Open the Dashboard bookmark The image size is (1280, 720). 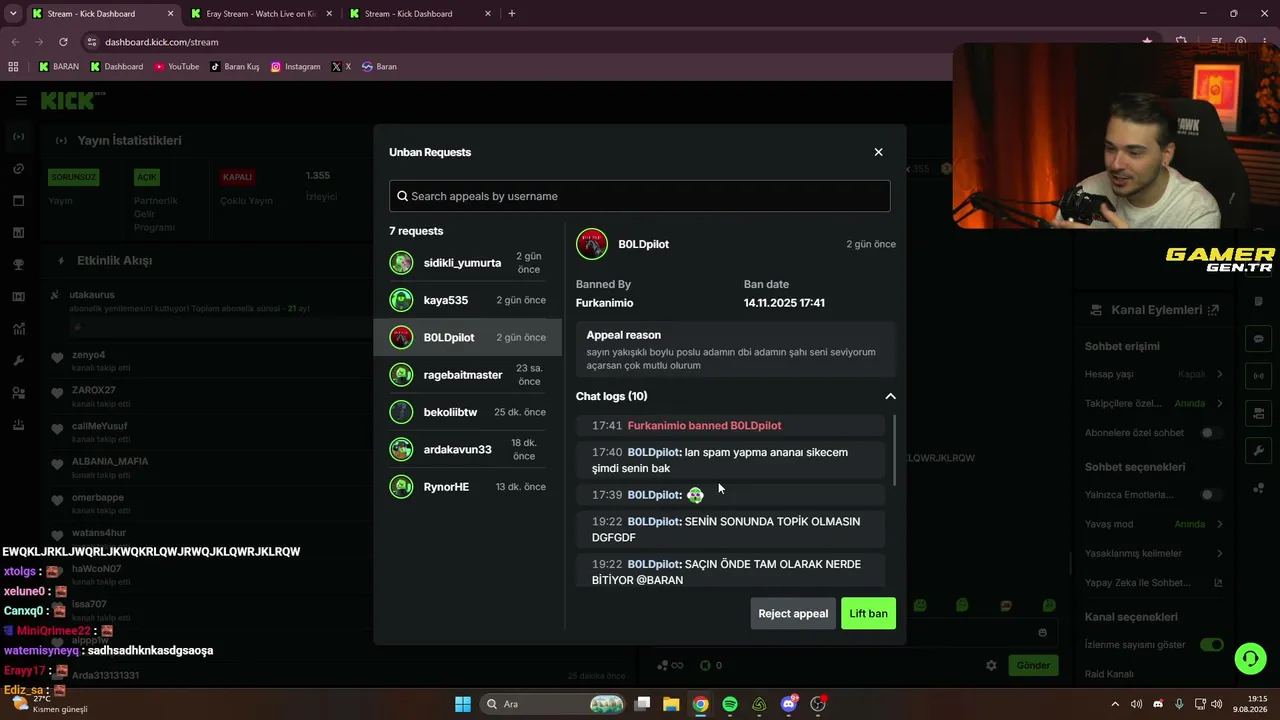click(x=116, y=67)
